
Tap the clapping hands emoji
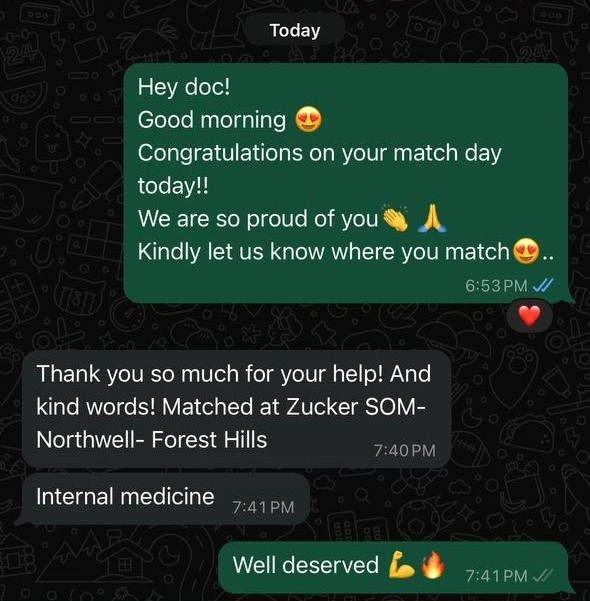396,218
